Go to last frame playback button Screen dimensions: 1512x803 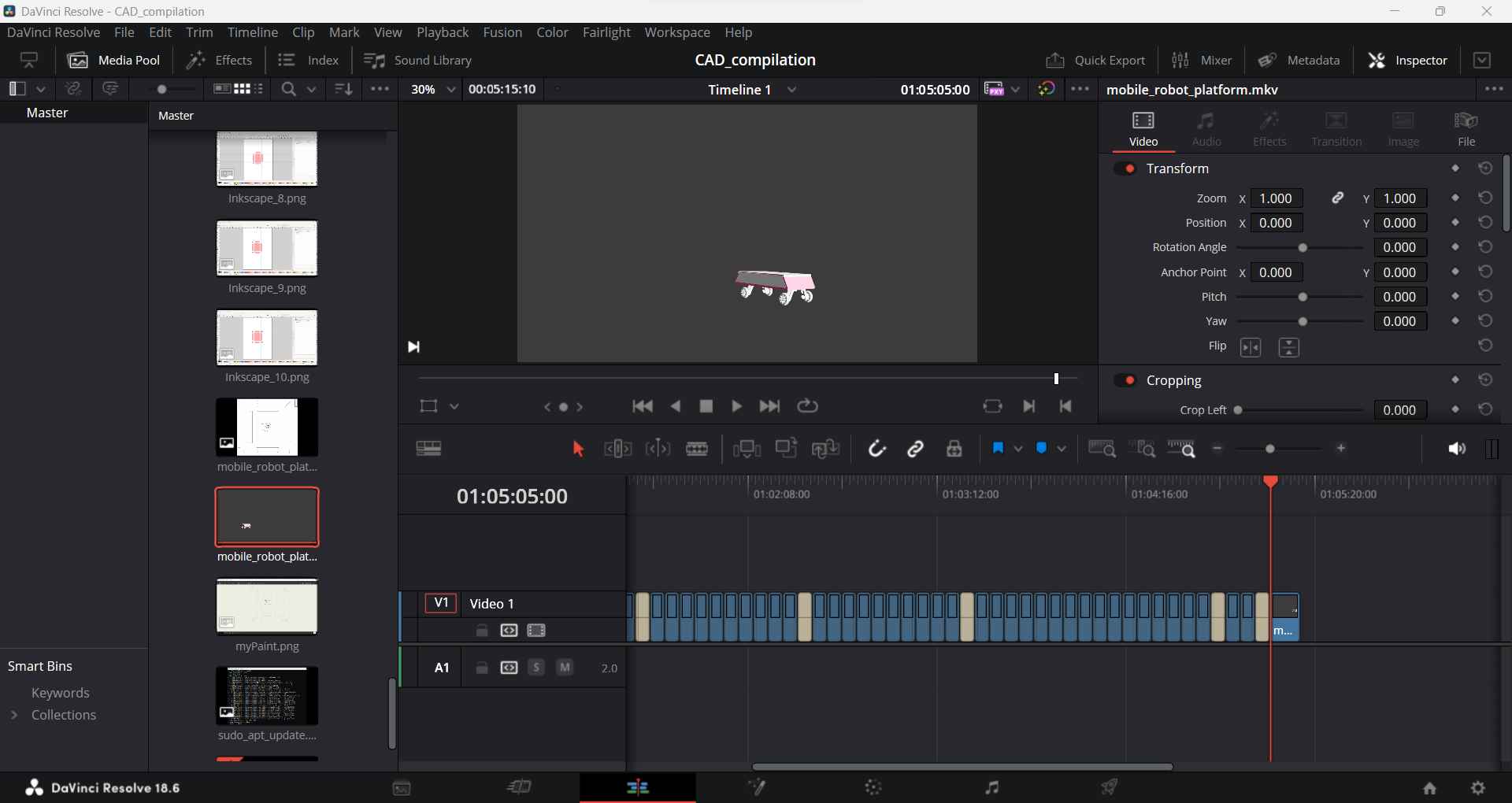[769, 406]
